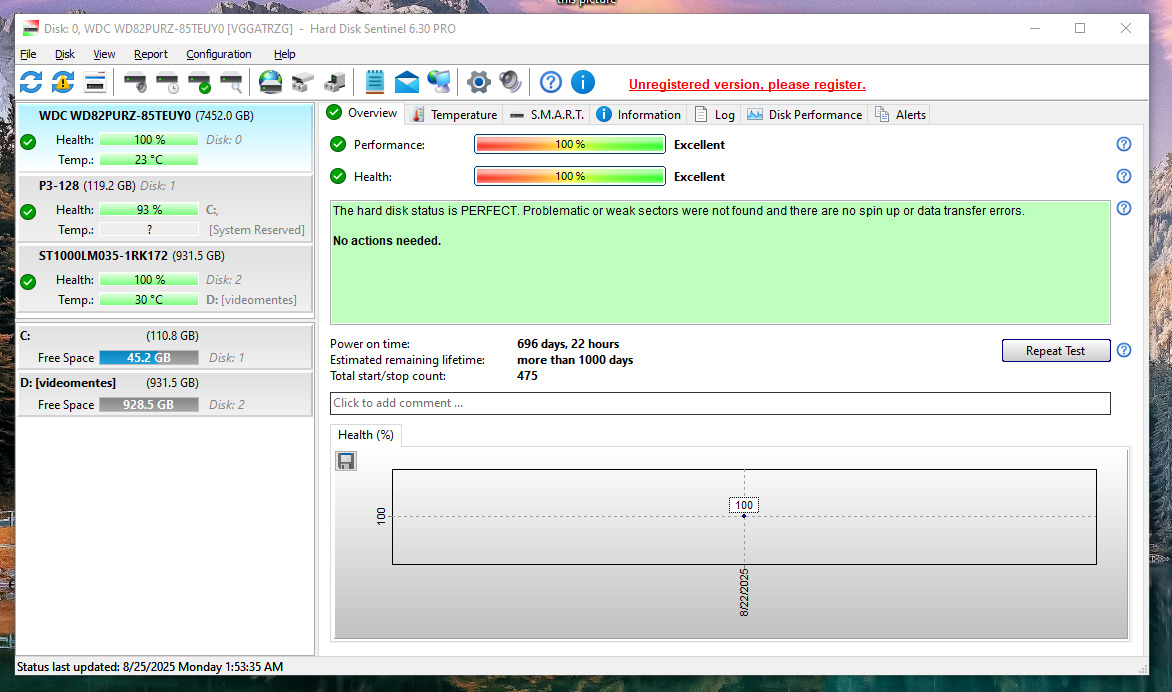The height and width of the screenshot is (692, 1172).
Task: Click the Performance 100% gradient bar
Action: point(570,144)
